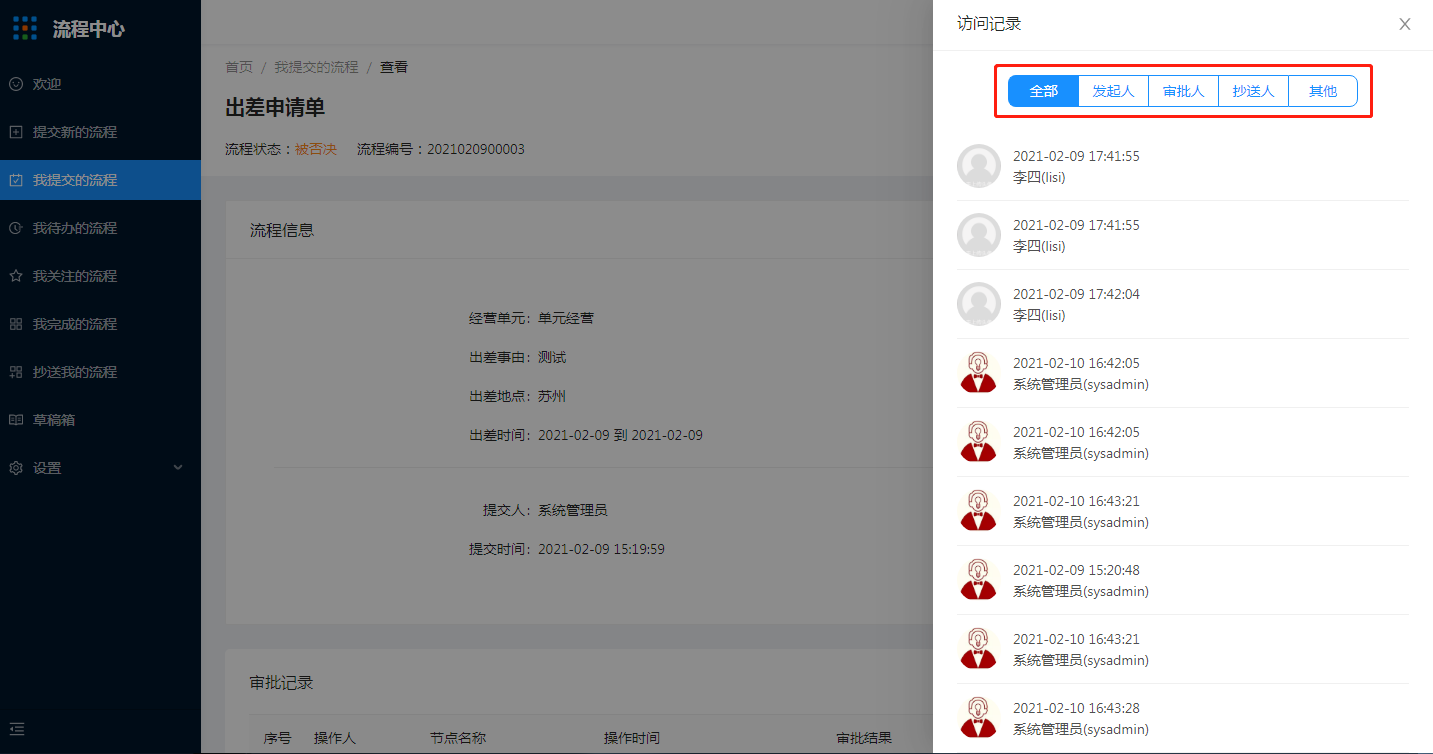
Task: Click the 序号 column header
Action: (278, 738)
